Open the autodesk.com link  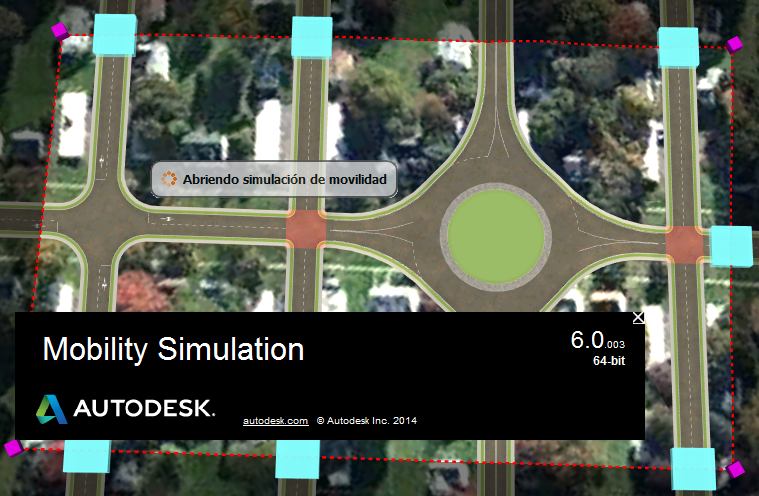275,421
